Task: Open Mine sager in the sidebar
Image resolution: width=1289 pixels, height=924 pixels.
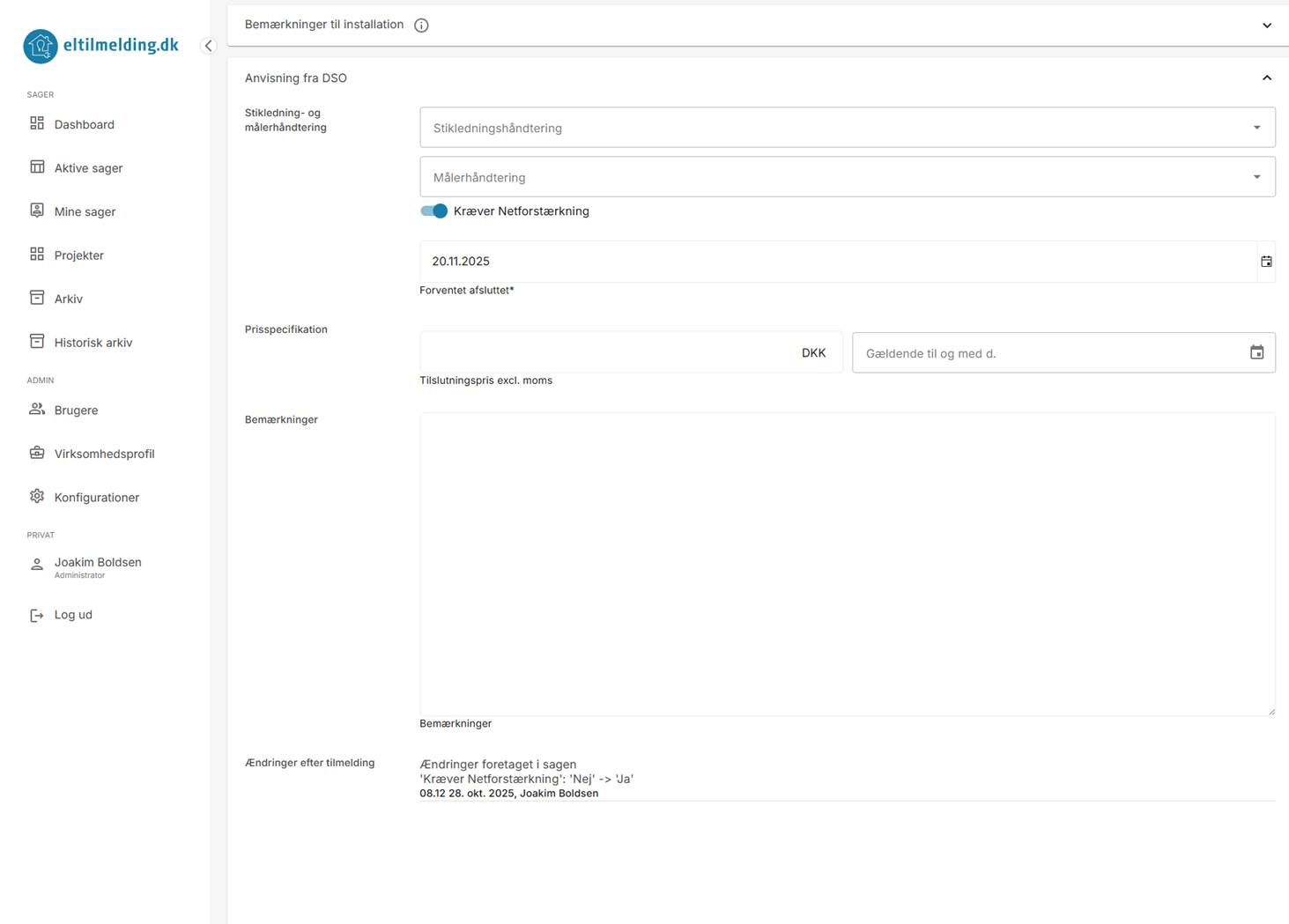Action: coord(85,211)
